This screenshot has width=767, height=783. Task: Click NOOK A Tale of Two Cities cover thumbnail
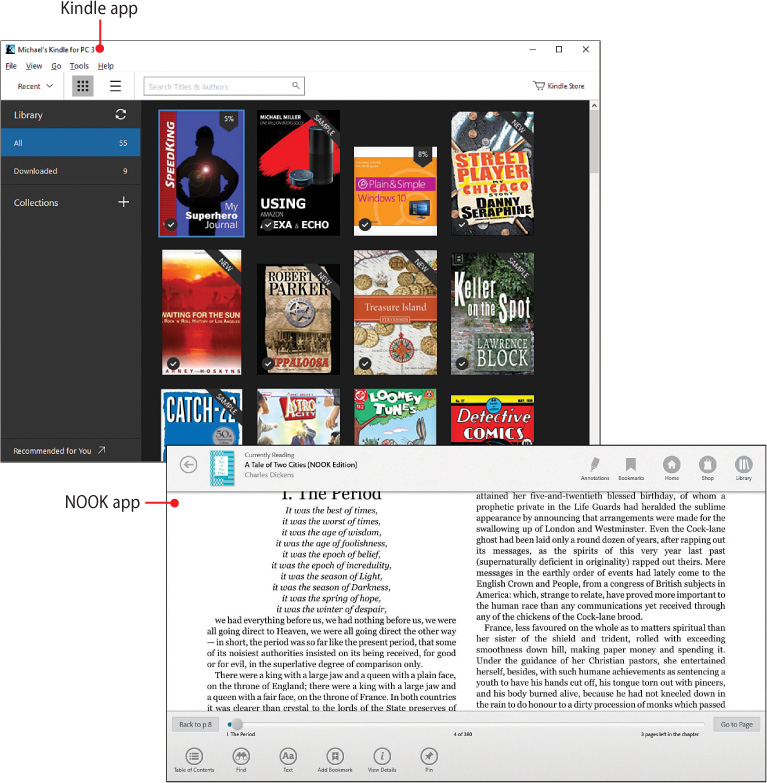tap(222, 468)
